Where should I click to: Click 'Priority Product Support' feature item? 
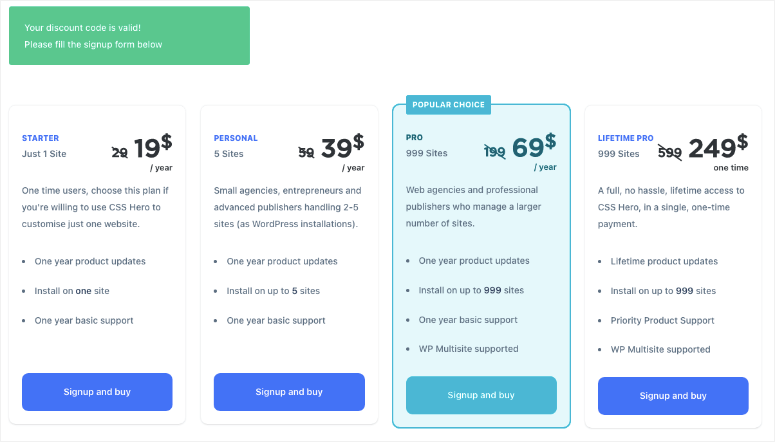(x=662, y=320)
